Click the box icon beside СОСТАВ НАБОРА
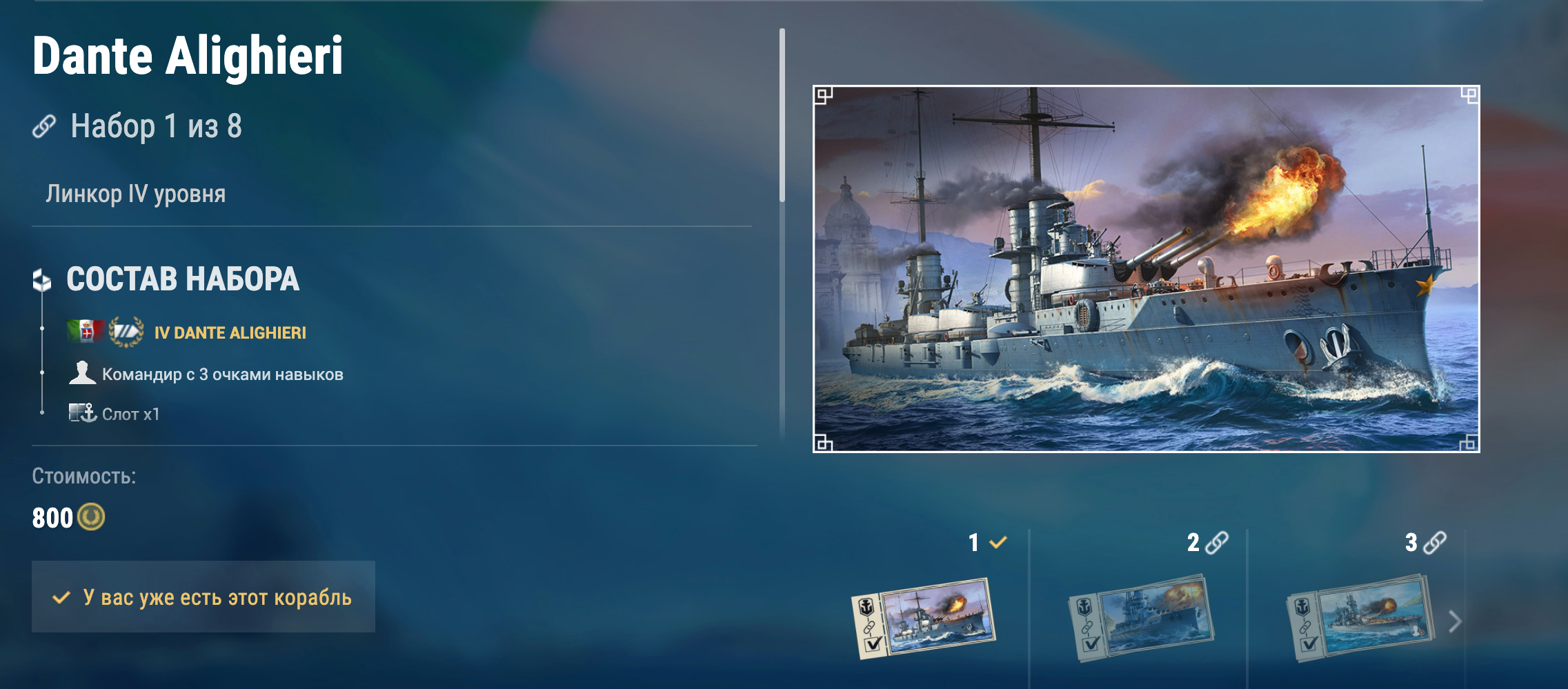Image resolution: width=1568 pixels, height=689 pixels. click(x=42, y=280)
